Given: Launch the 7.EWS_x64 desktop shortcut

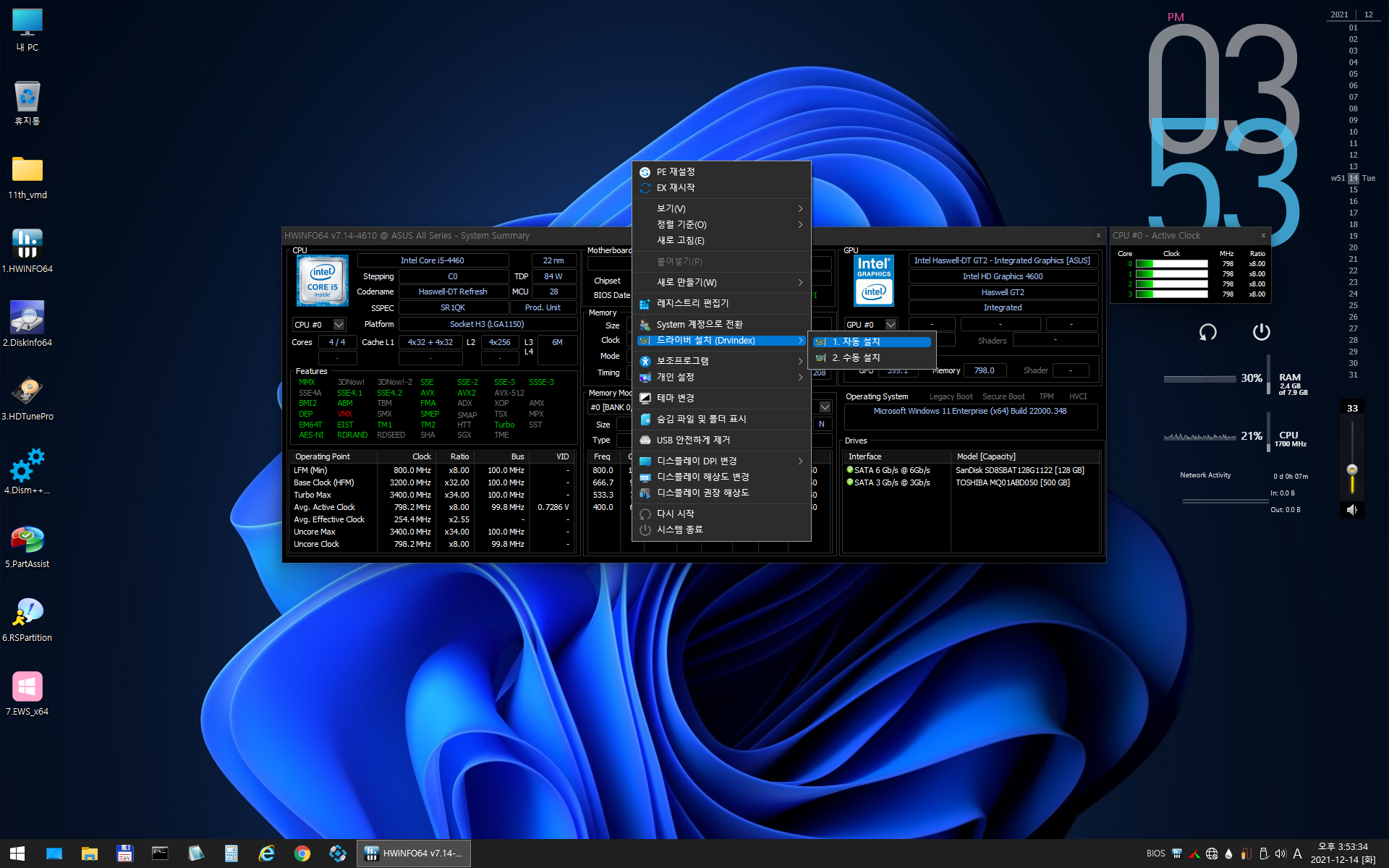Looking at the screenshot, I should (27, 694).
